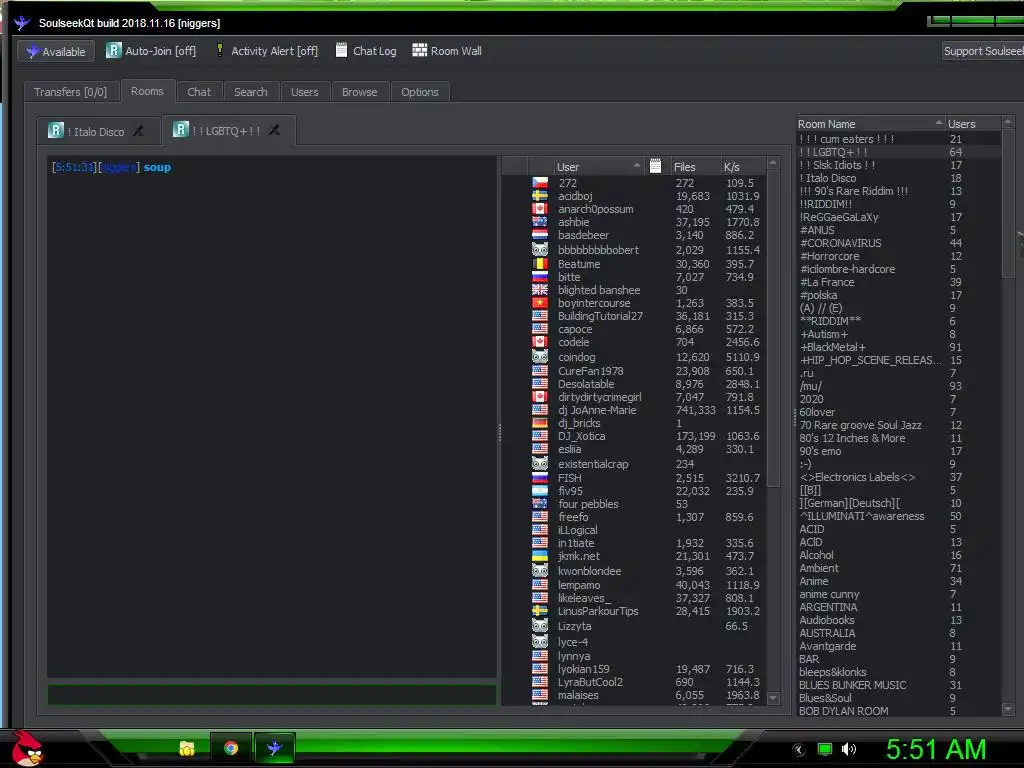Click owl icon next to Lizzyta
Viewport: 1024px width, 768px height.
(540, 626)
